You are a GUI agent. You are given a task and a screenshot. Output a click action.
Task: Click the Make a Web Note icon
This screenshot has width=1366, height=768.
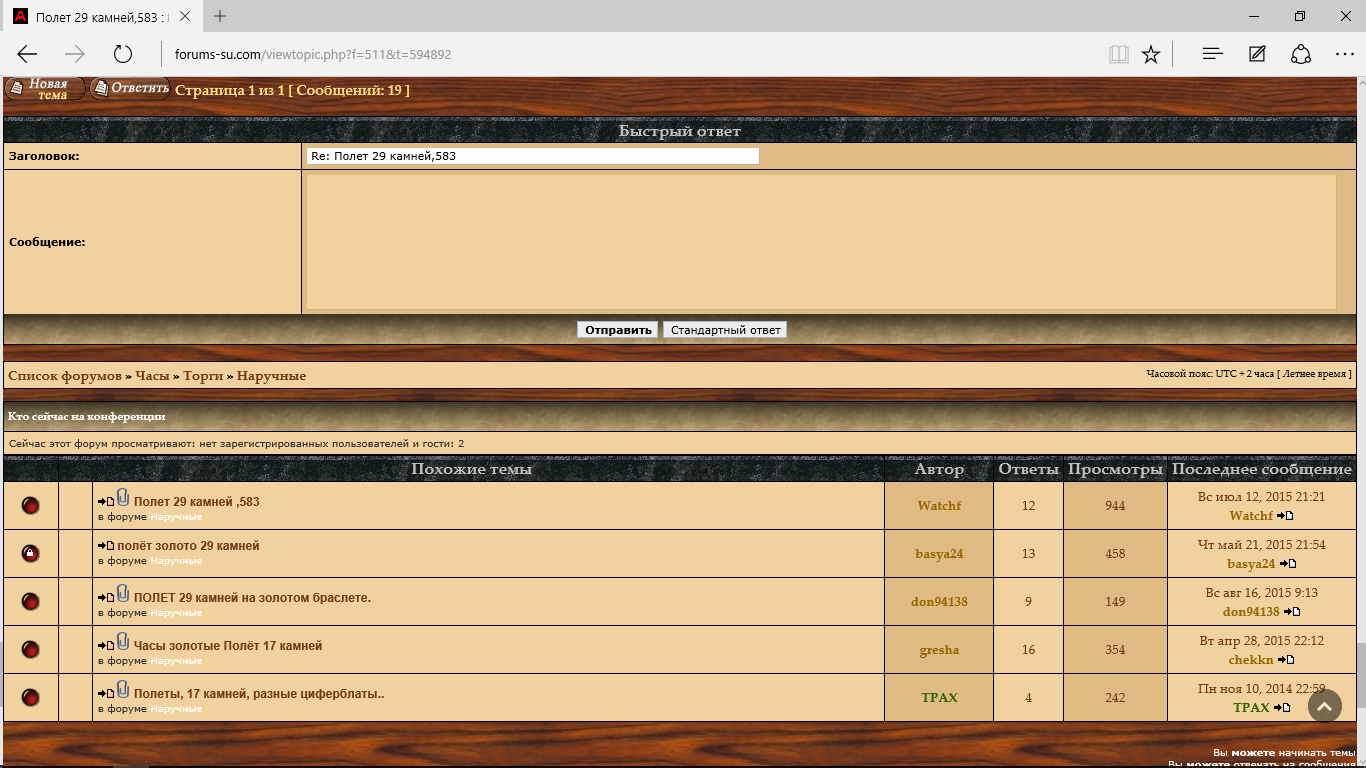pyautogui.click(x=1257, y=54)
